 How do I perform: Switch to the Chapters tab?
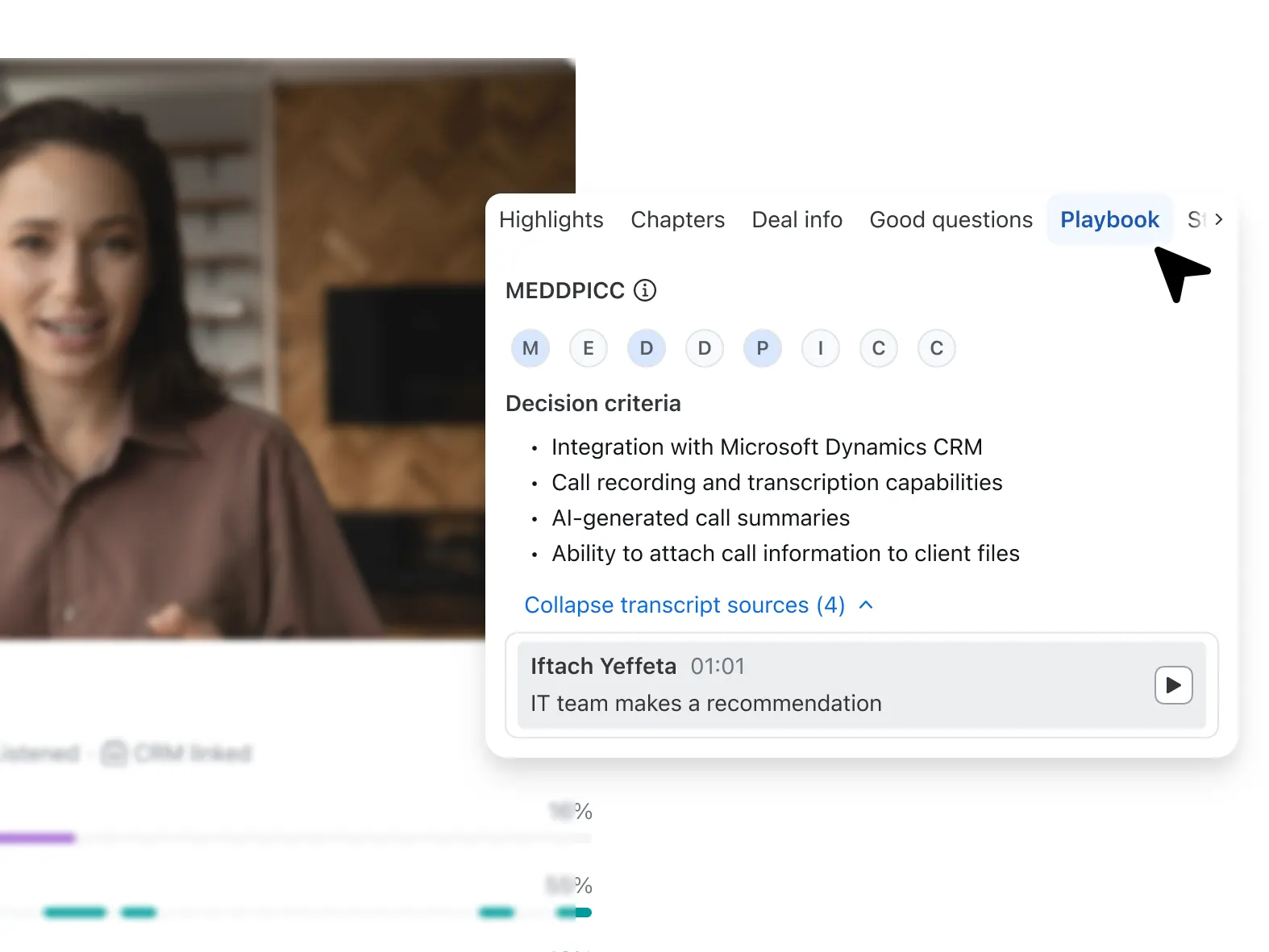point(677,219)
